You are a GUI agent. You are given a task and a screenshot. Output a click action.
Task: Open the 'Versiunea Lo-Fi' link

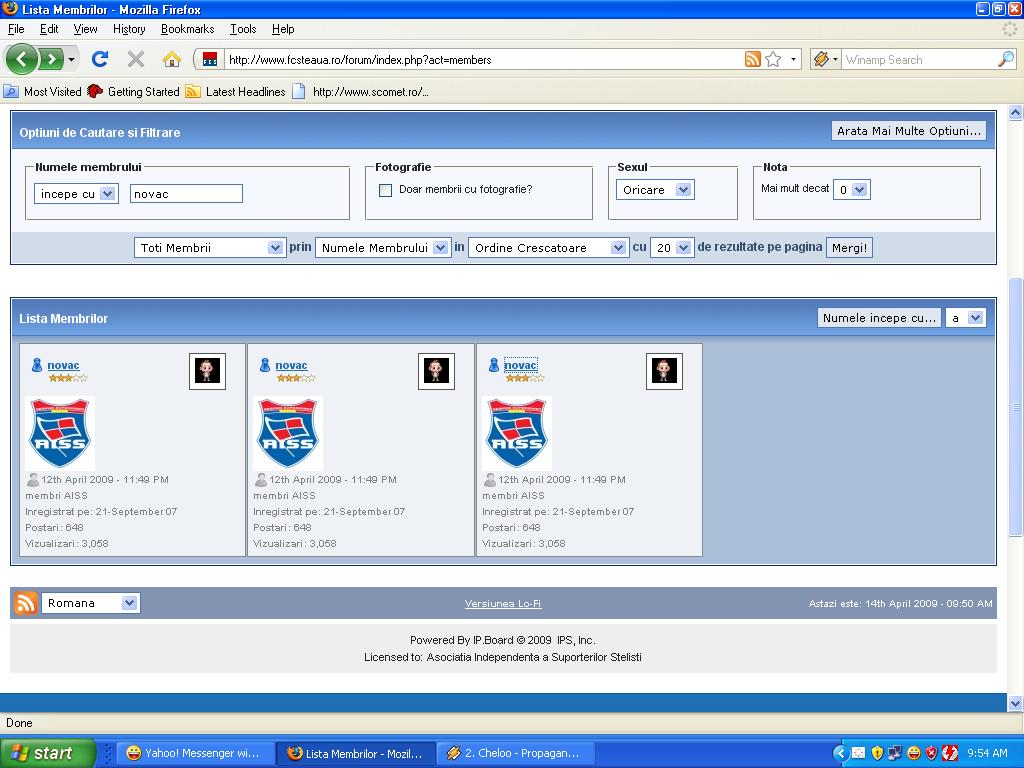coord(503,604)
